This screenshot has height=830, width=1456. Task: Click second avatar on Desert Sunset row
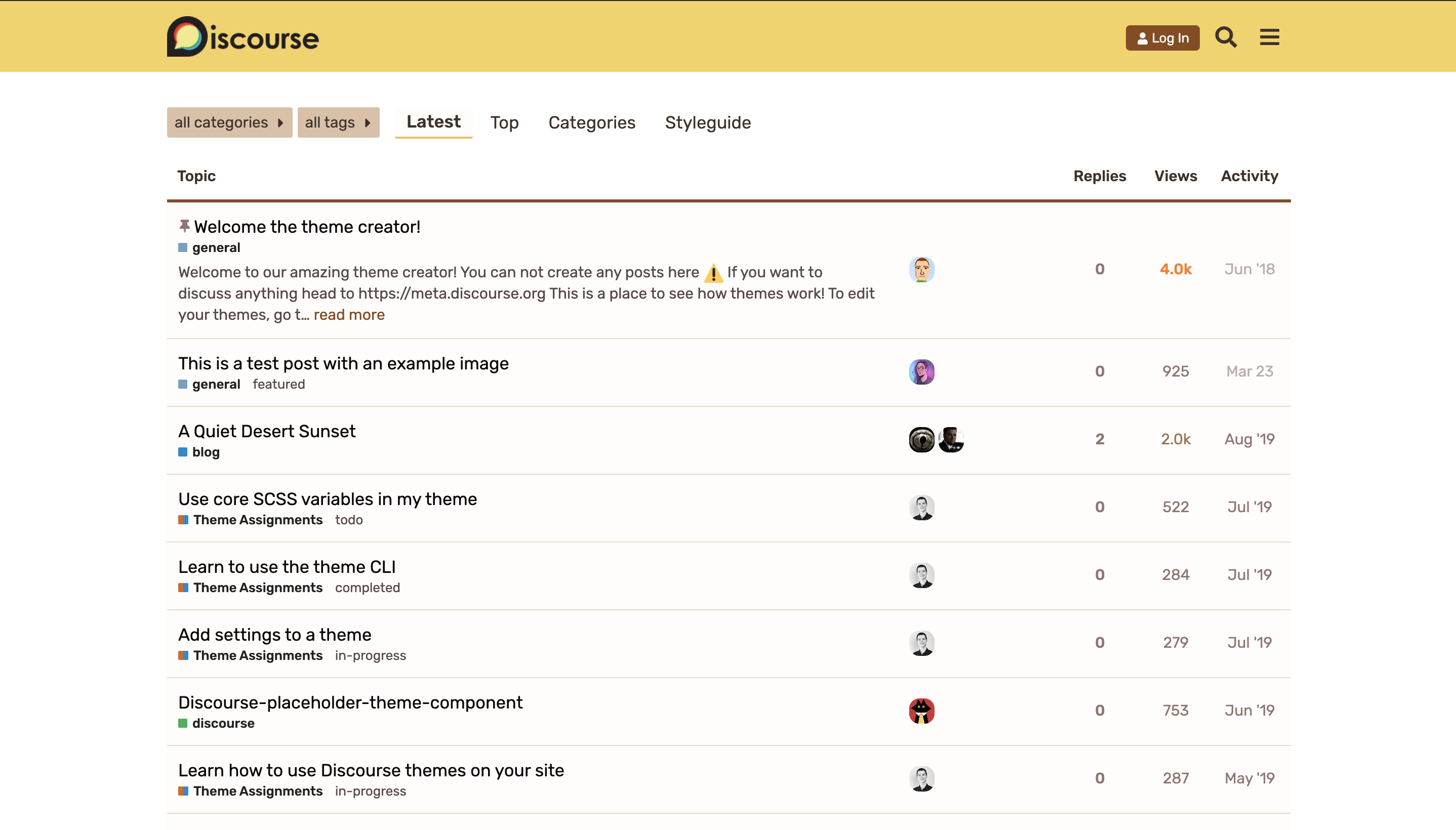point(951,439)
